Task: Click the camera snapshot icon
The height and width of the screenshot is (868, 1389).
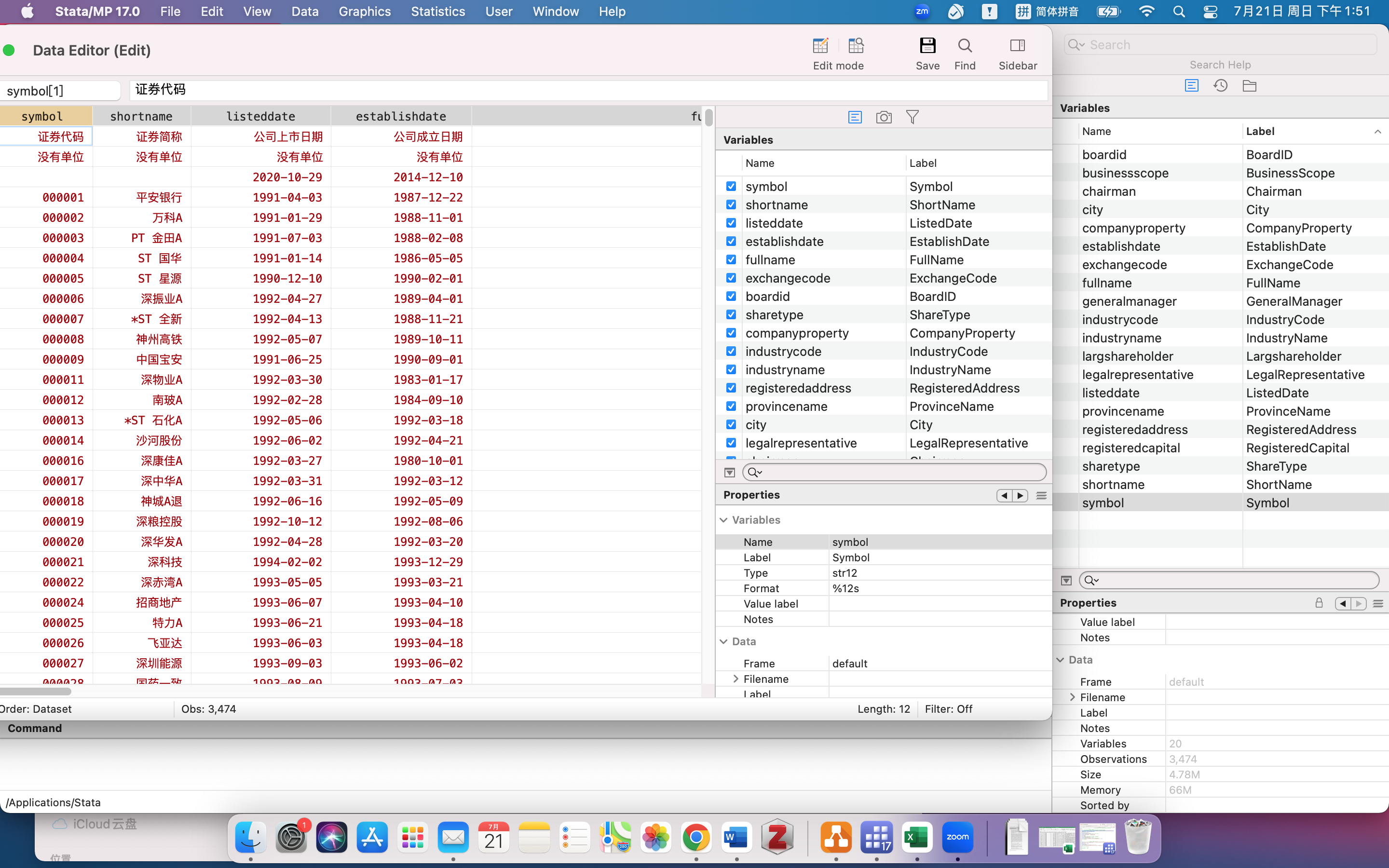Action: (884, 118)
